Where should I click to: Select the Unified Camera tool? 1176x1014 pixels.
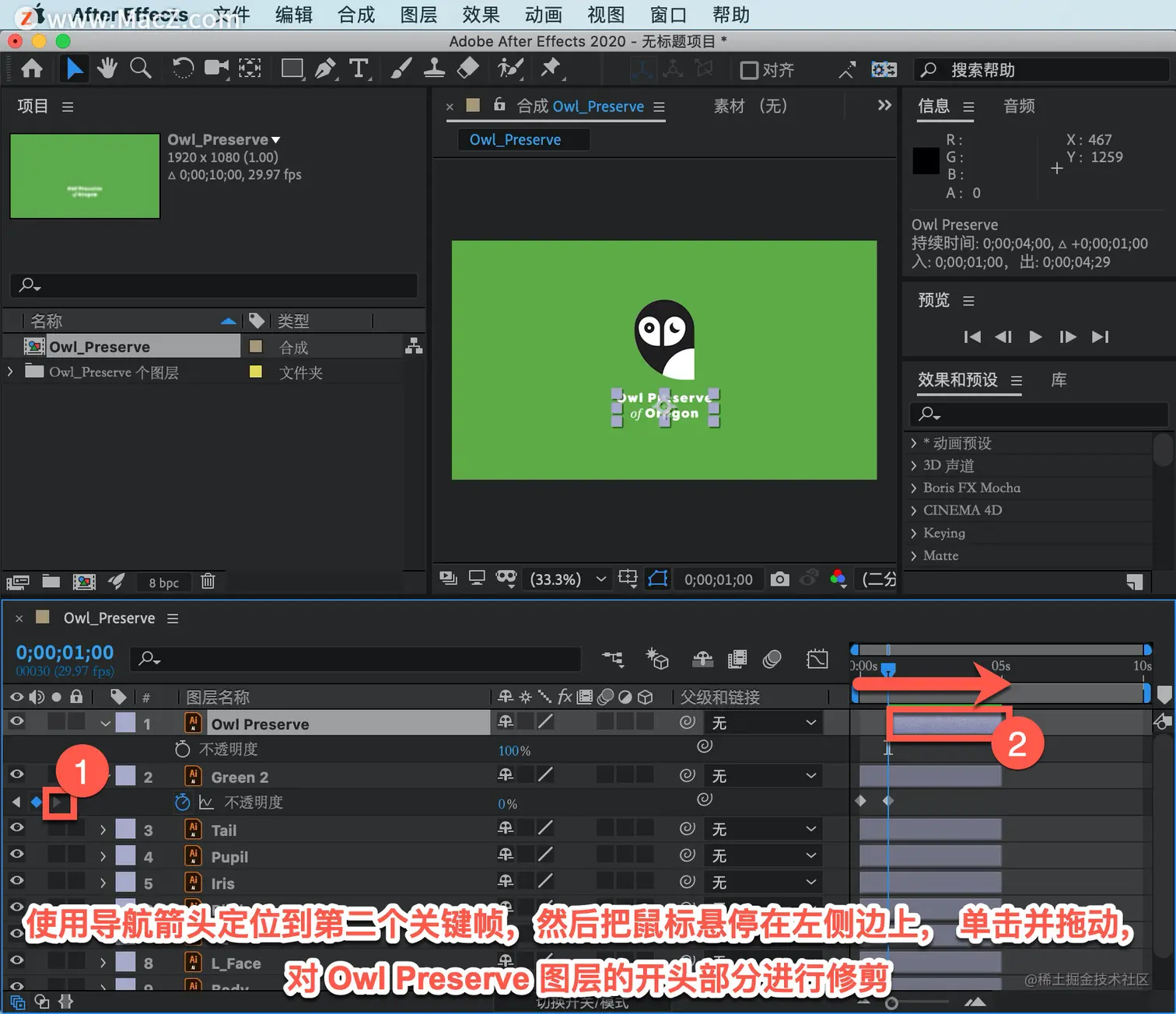pyautogui.click(x=216, y=69)
